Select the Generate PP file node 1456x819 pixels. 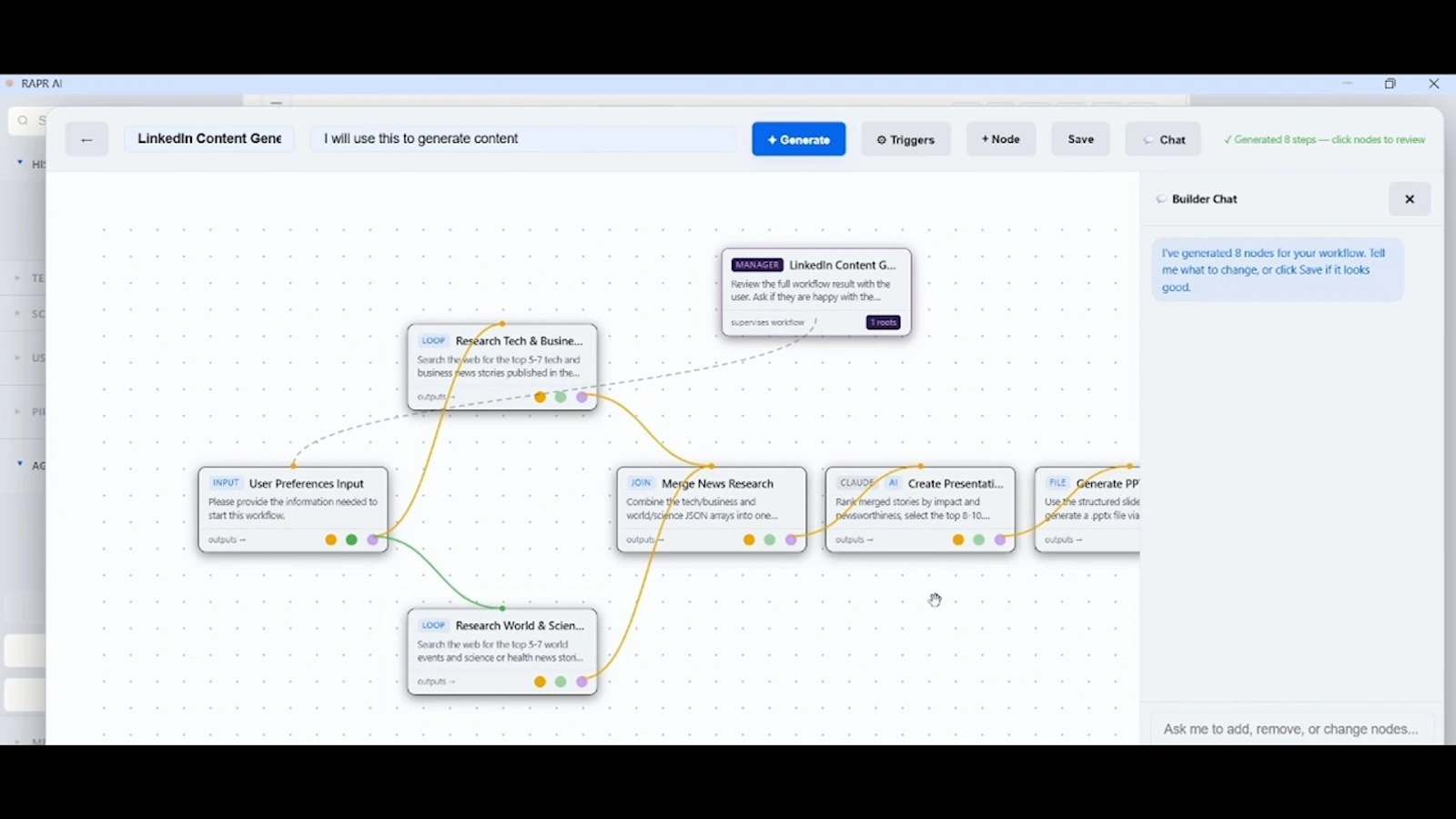(1087, 510)
